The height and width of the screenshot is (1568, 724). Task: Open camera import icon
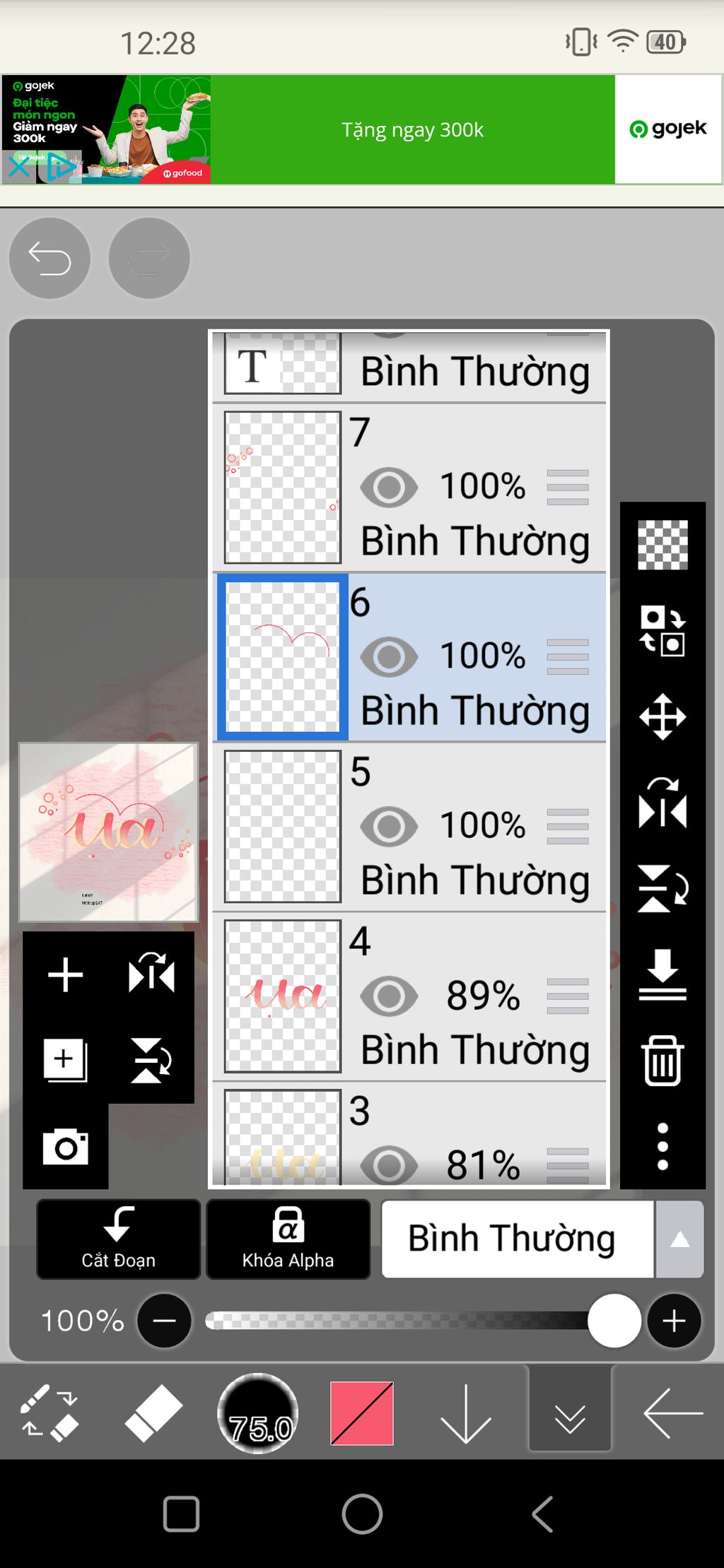point(65,1146)
